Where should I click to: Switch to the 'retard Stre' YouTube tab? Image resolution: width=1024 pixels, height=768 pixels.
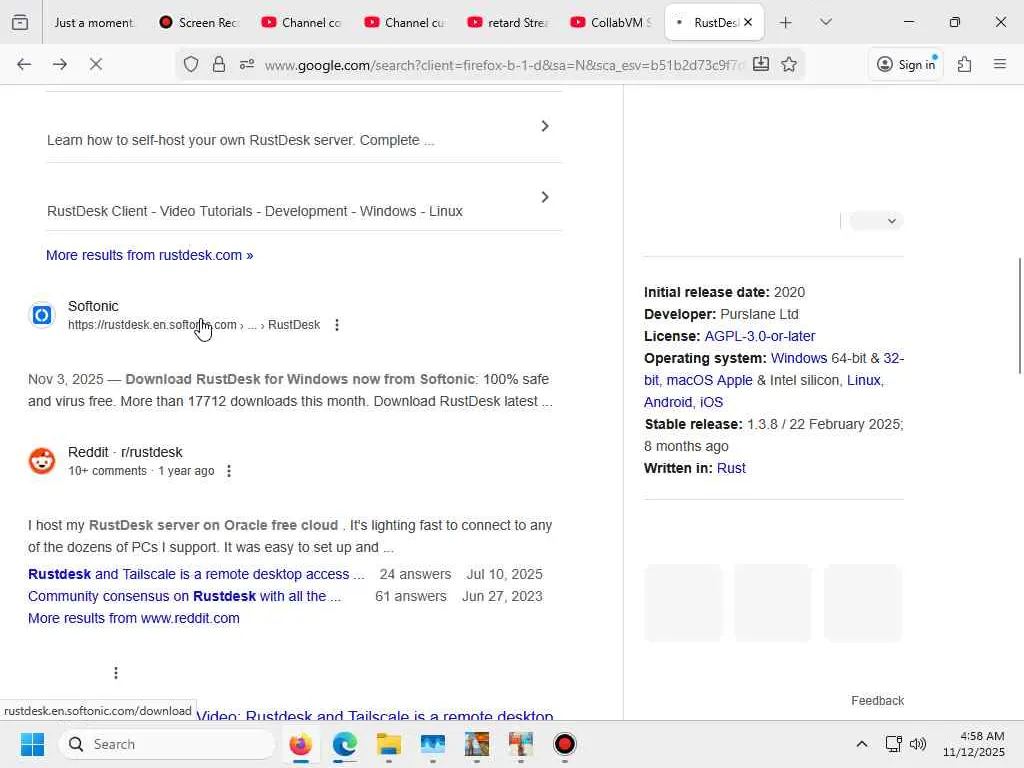click(509, 23)
